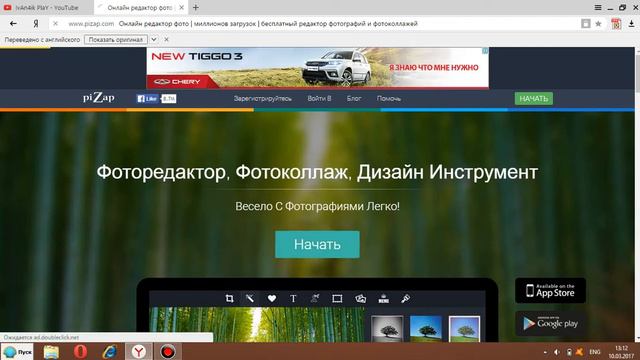640x360 pixels.
Task: Click the piZap logo
Action: point(99,98)
